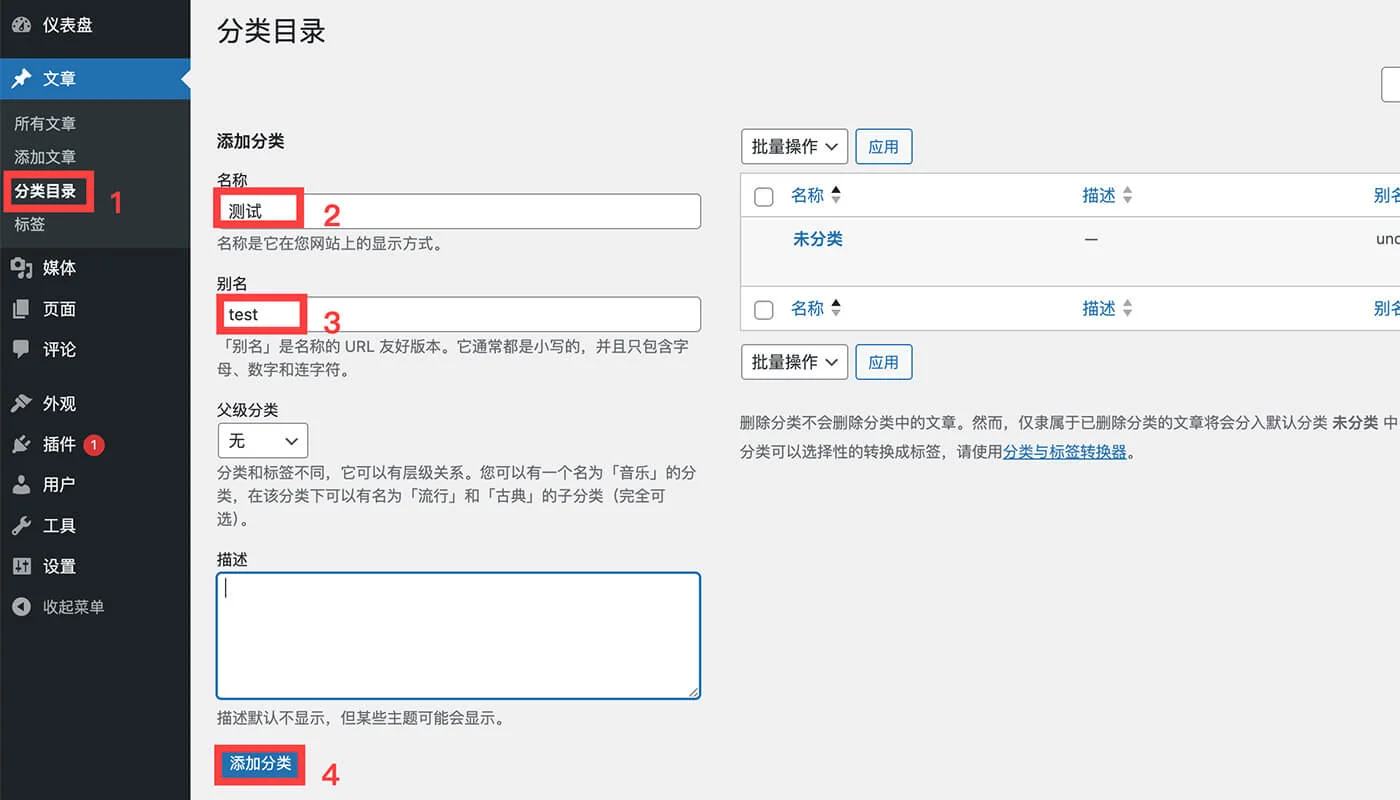Open the bottom 批量操作 dropdown
The image size is (1400, 800).
point(794,361)
